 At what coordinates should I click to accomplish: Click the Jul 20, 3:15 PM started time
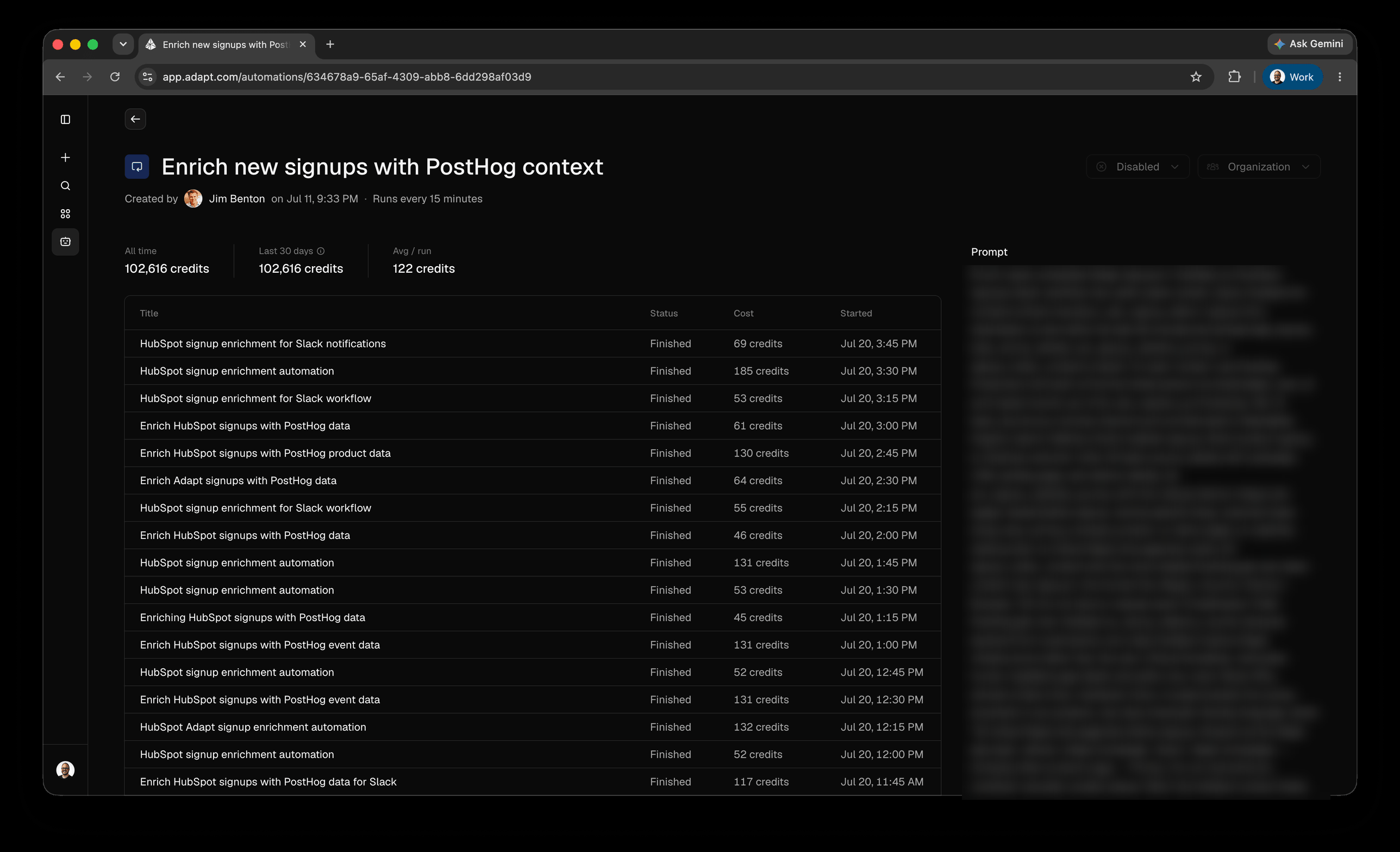878,398
